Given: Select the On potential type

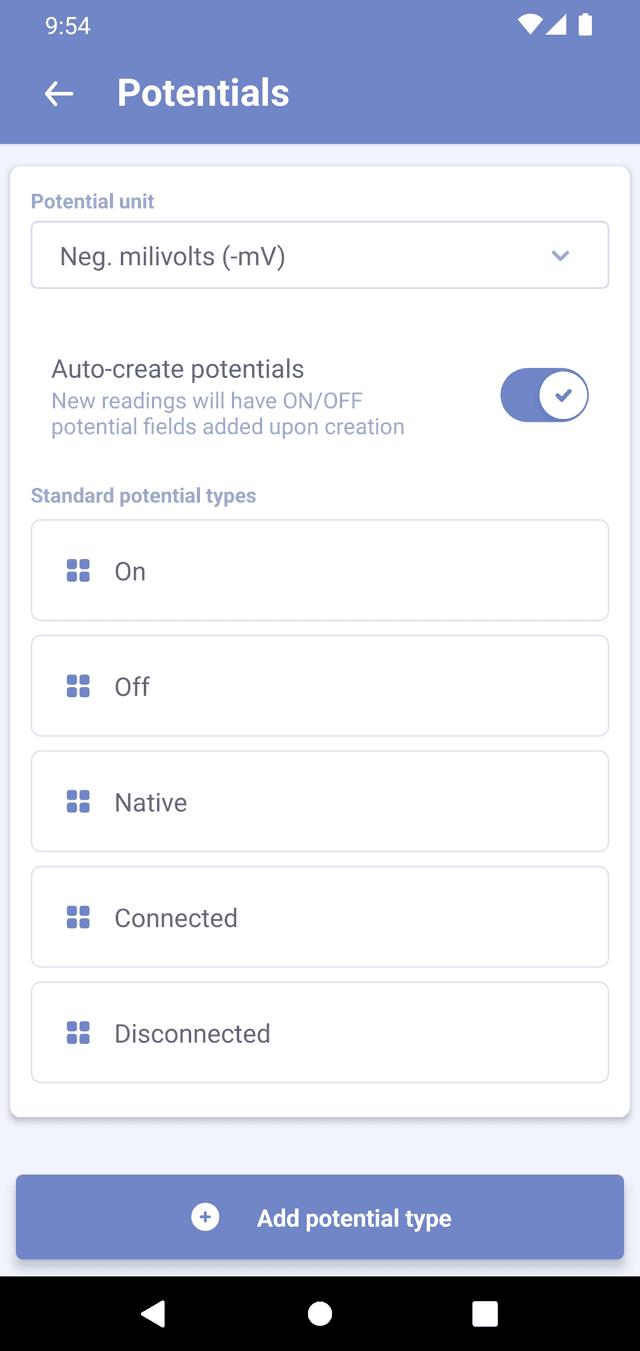Looking at the screenshot, I should (x=320, y=571).
